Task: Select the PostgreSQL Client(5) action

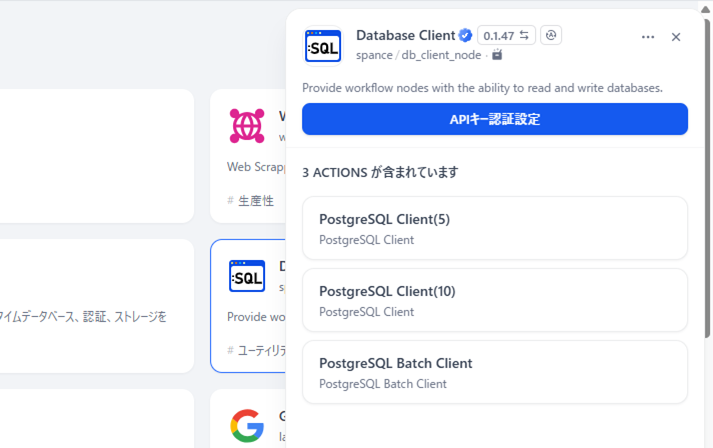Action: [x=495, y=228]
